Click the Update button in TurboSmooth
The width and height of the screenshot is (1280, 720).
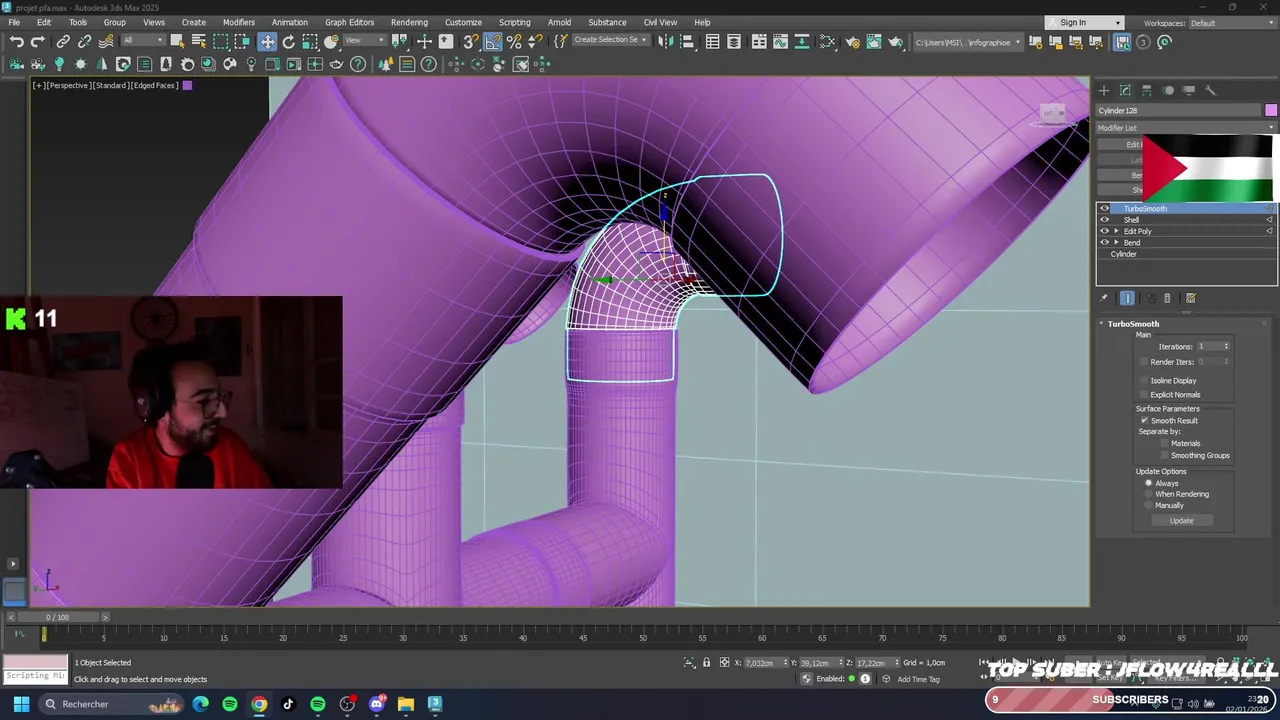[1181, 521]
